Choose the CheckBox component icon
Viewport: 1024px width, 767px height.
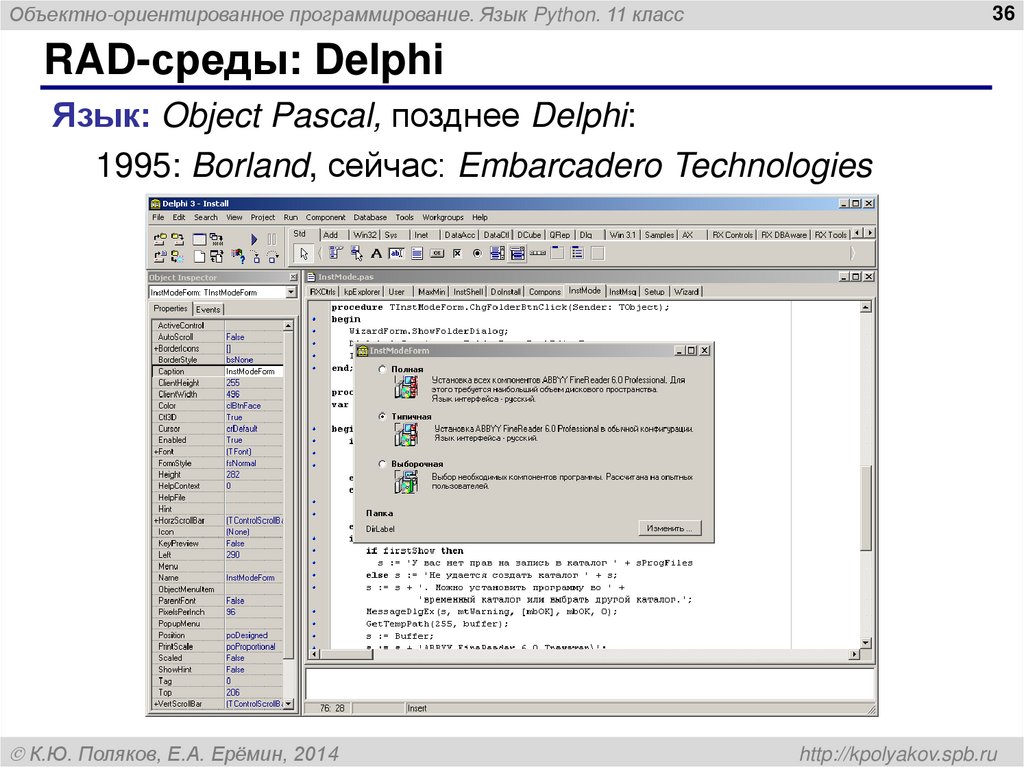point(457,253)
